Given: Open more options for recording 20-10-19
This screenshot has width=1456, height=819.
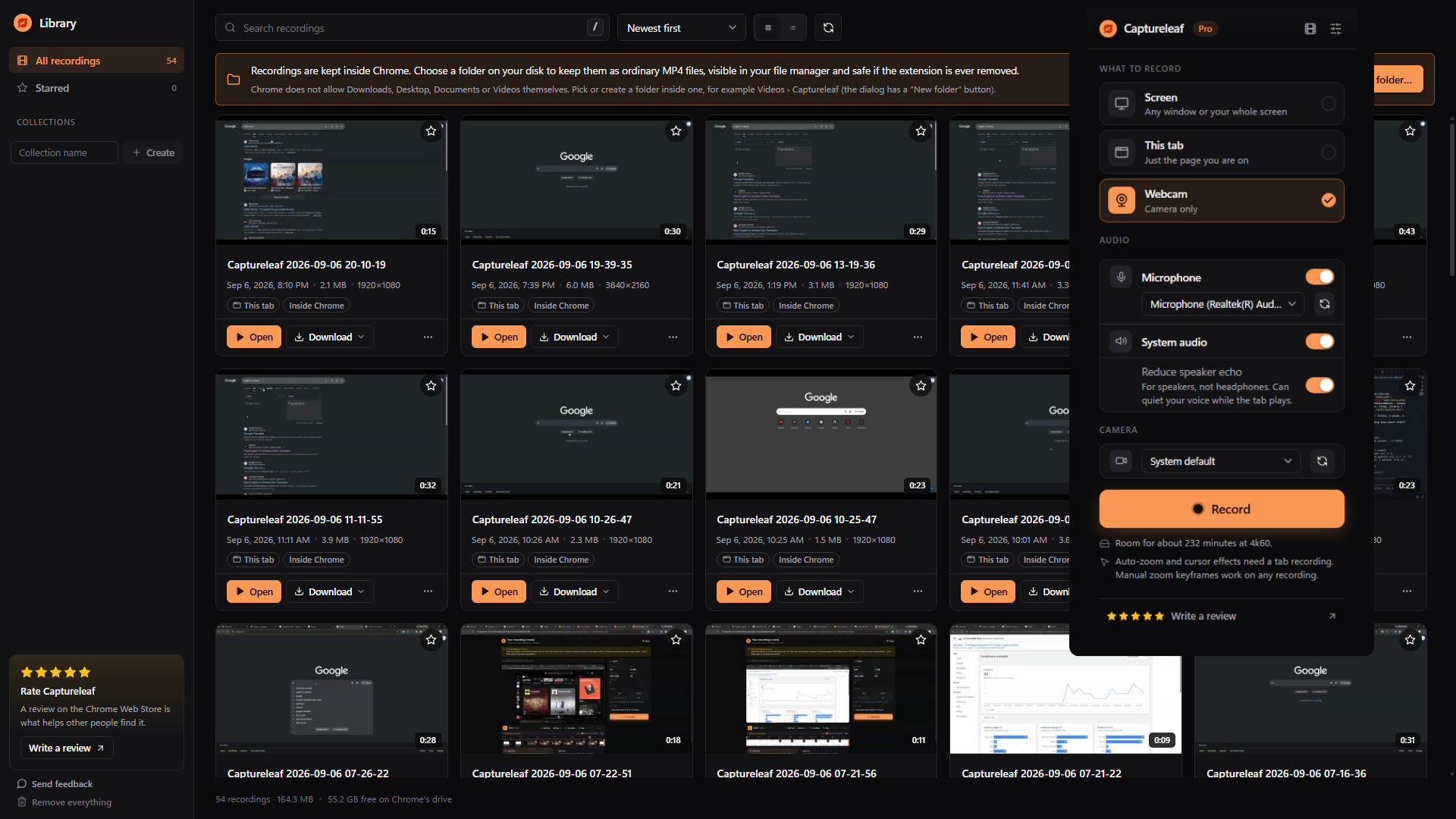Looking at the screenshot, I should 428,337.
